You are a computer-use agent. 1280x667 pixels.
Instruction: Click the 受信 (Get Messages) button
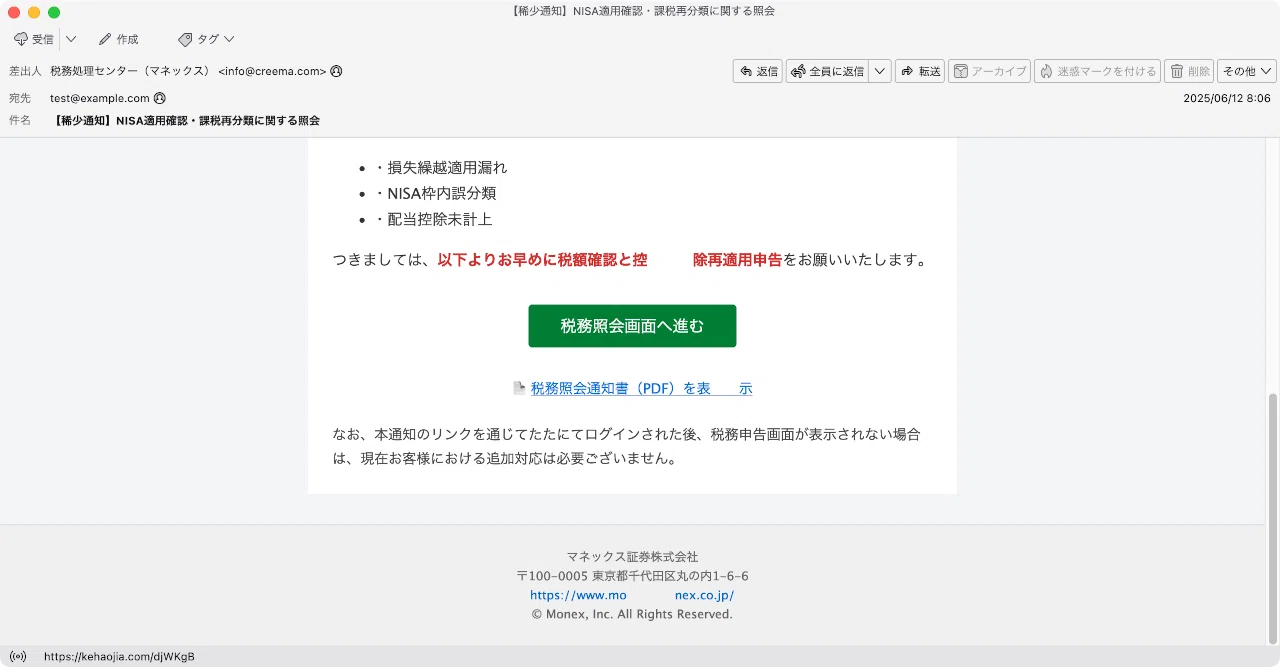[33, 39]
